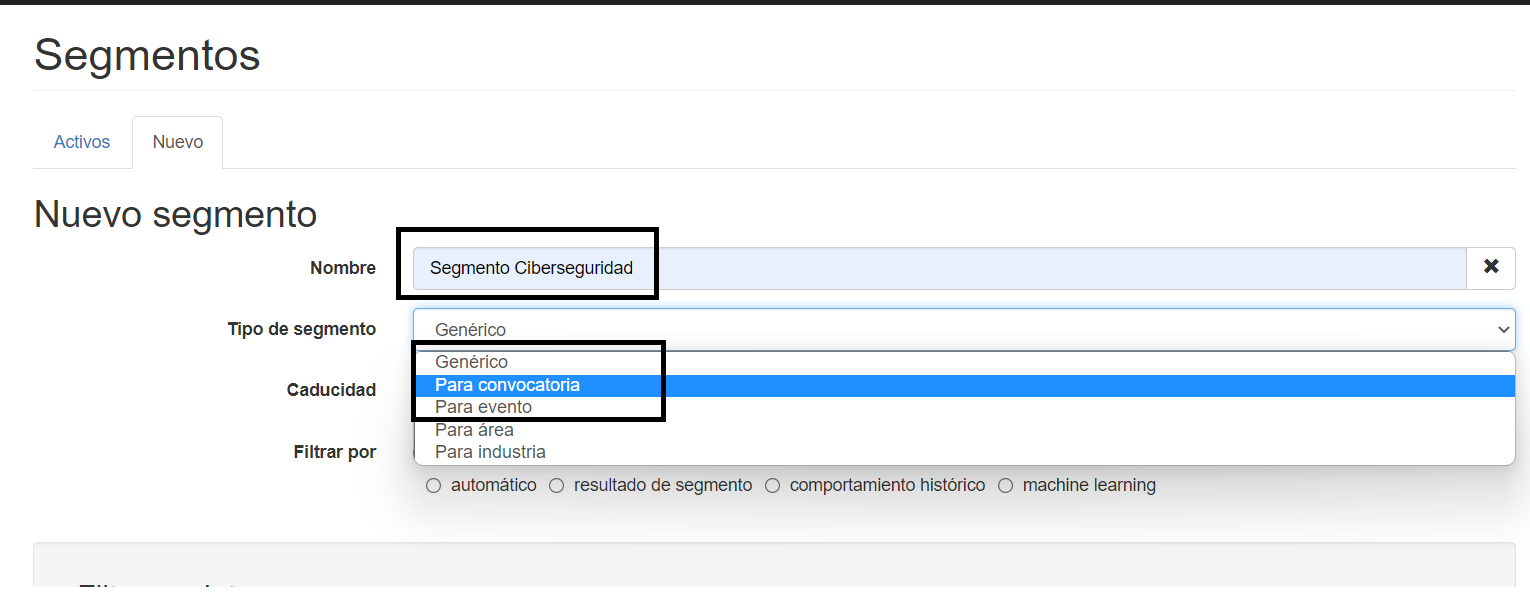The image size is (1530, 604).
Task: Choose the Genérico option in the list
Action: pyautogui.click(x=964, y=362)
